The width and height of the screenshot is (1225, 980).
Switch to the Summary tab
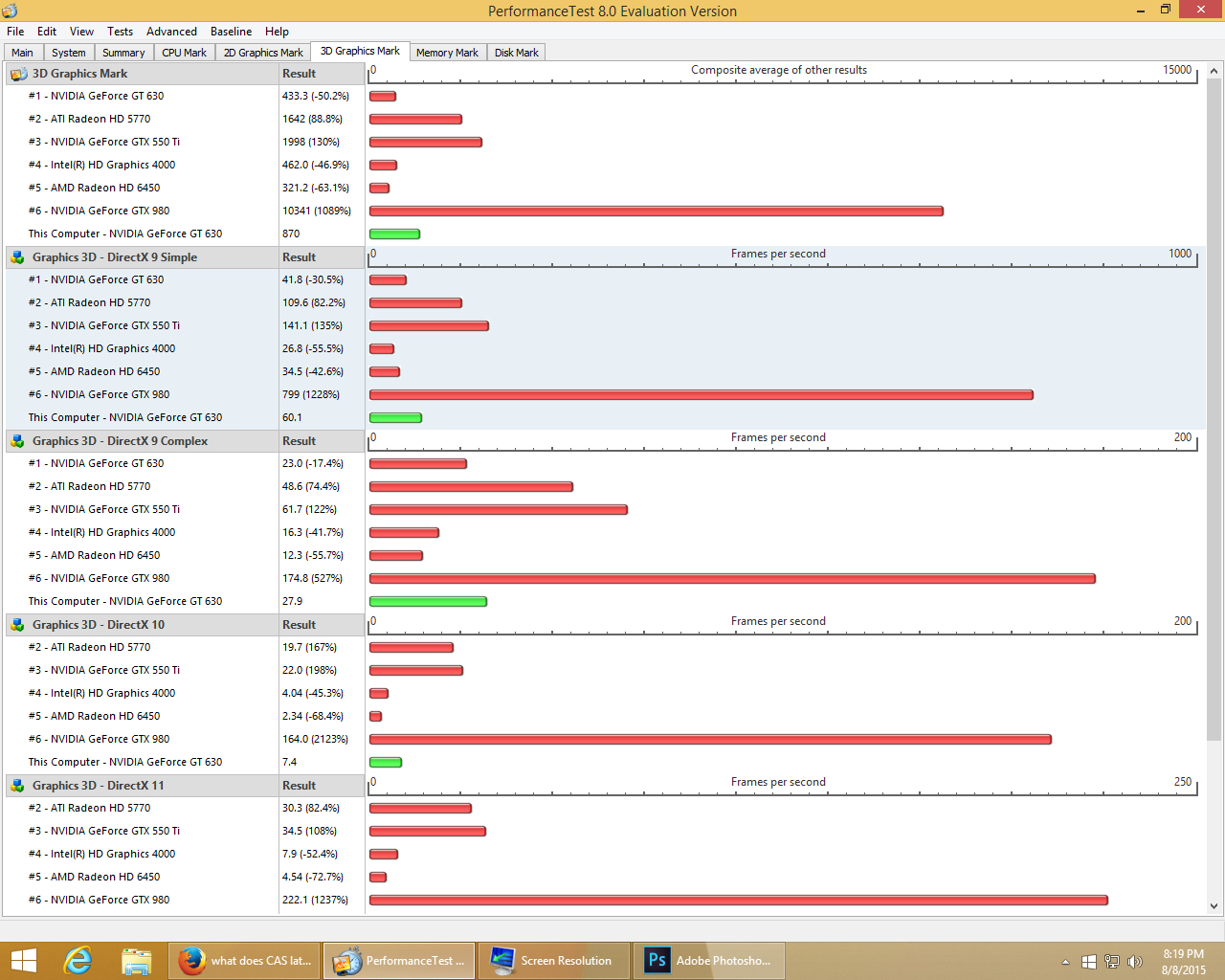point(124,53)
